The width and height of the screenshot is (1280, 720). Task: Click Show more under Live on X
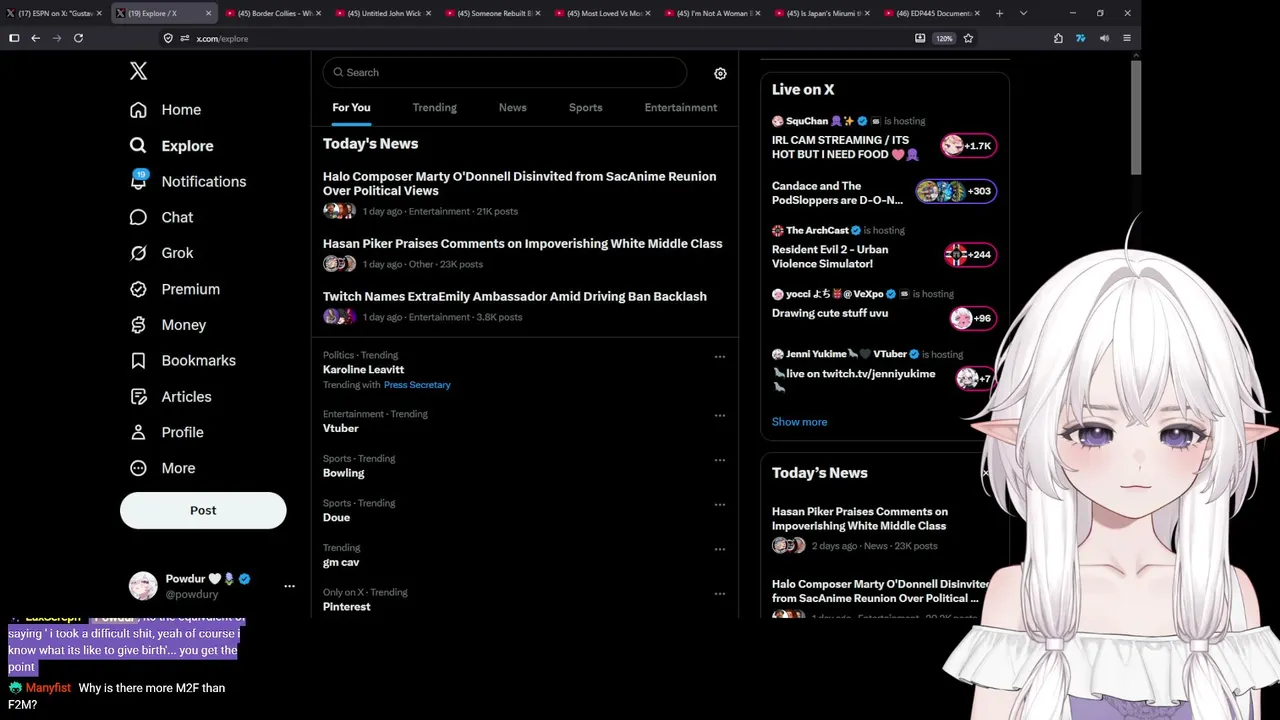(x=799, y=422)
